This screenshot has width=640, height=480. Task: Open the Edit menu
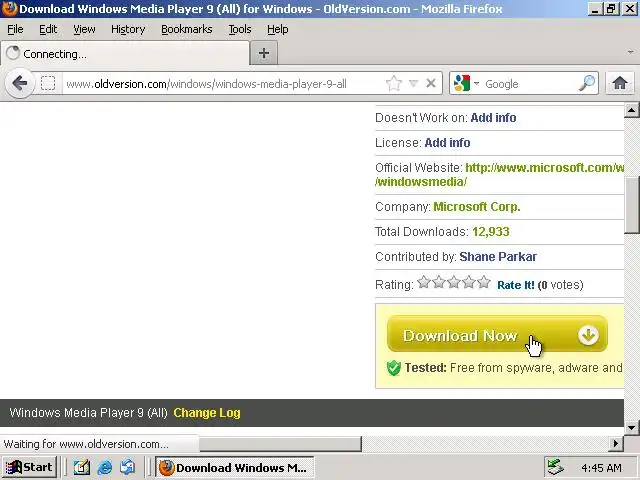click(48, 29)
